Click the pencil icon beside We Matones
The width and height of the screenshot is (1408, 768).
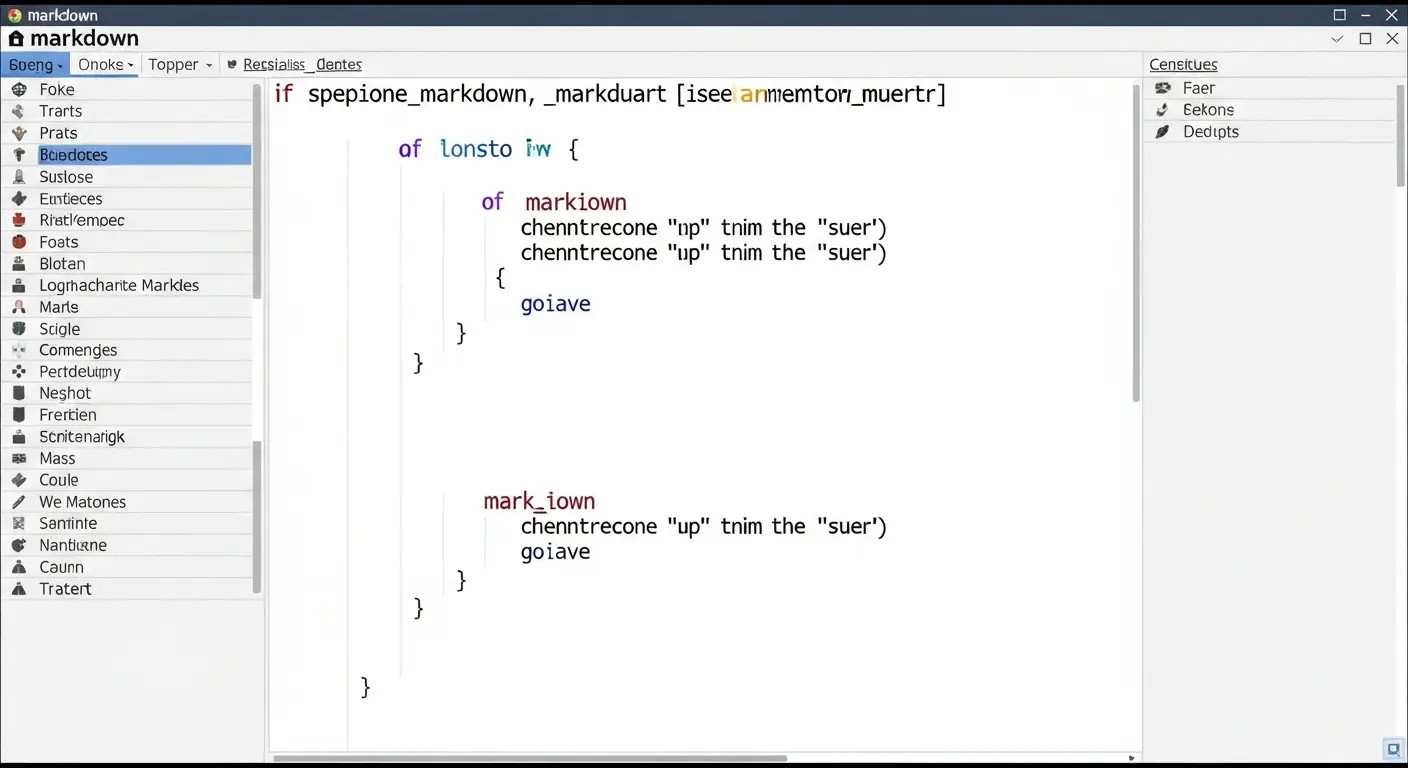19,502
